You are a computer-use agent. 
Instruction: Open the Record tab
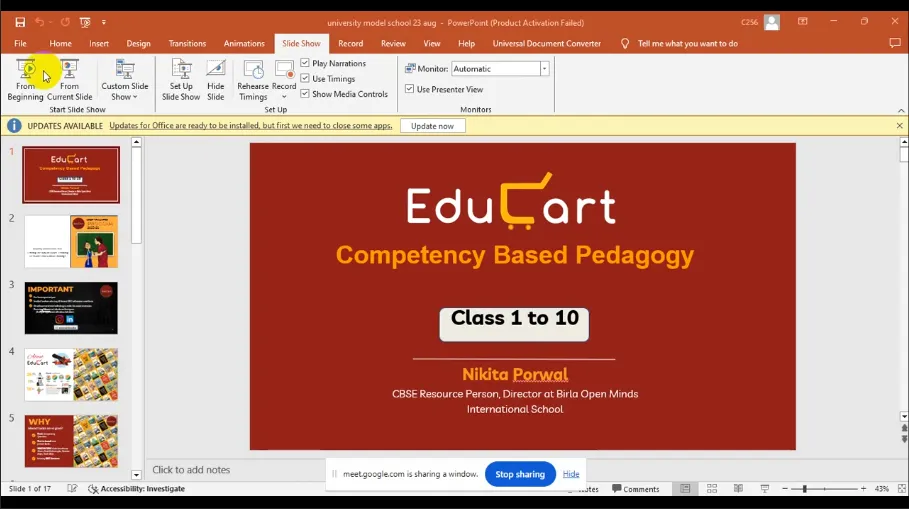(x=351, y=43)
